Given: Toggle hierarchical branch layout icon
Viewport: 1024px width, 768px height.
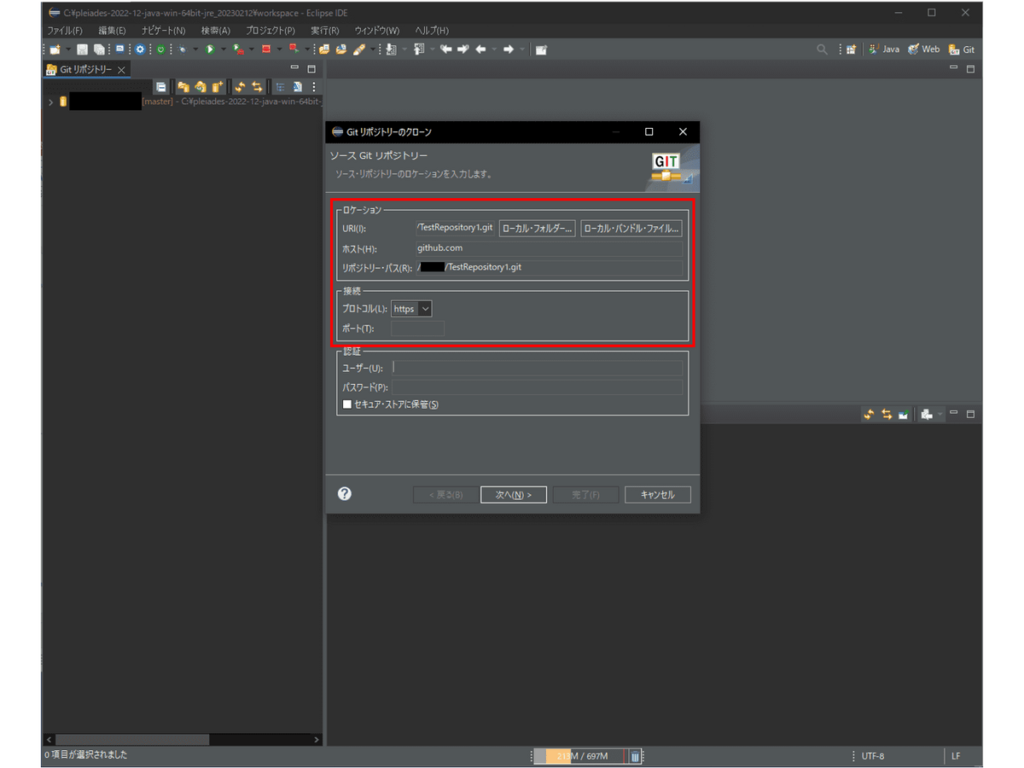Looking at the screenshot, I should pyautogui.click(x=280, y=87).
